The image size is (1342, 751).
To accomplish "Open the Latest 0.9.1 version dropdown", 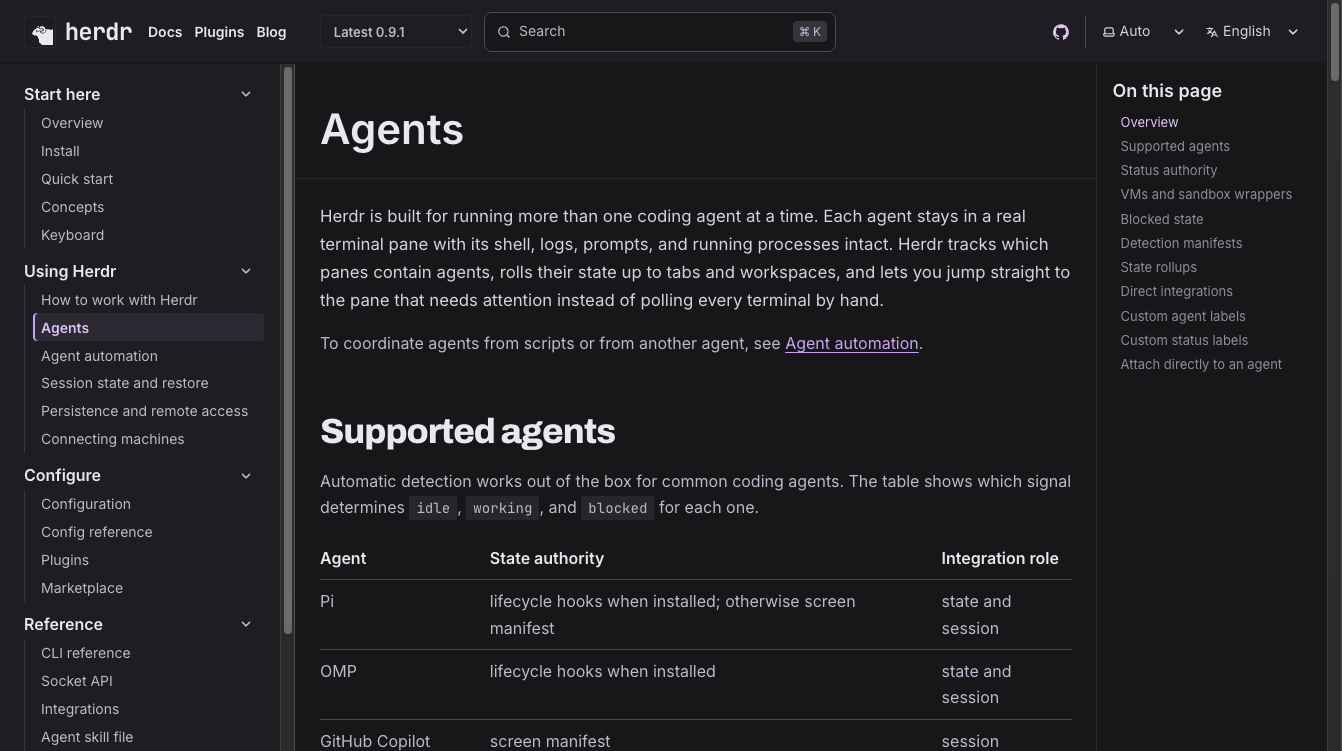I will pyautogui.click(x=396, y=32).
